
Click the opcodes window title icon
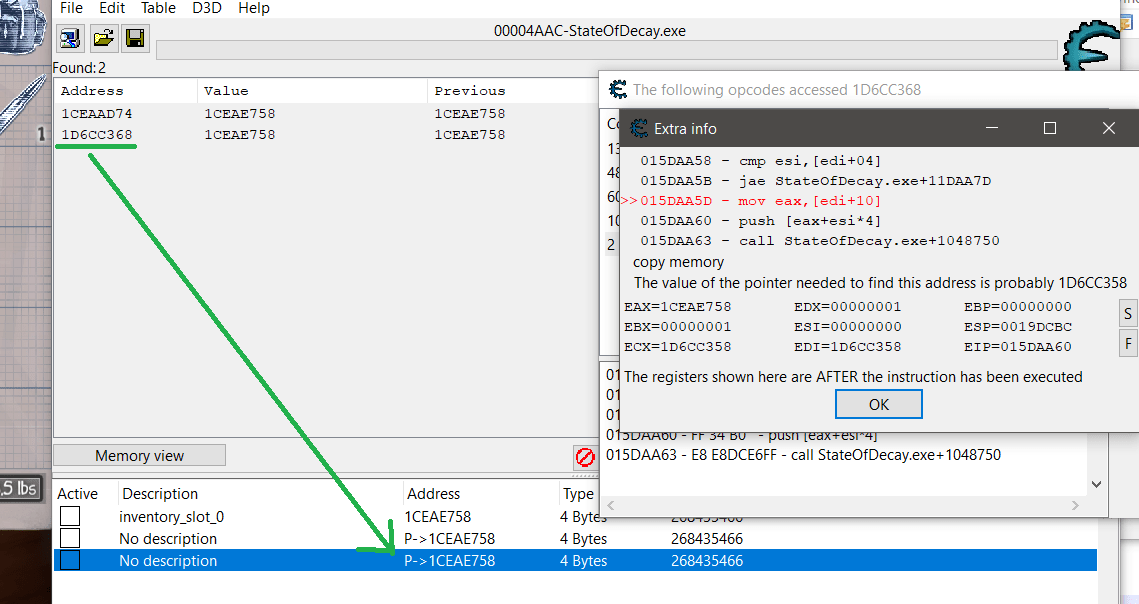click(617, 89)
